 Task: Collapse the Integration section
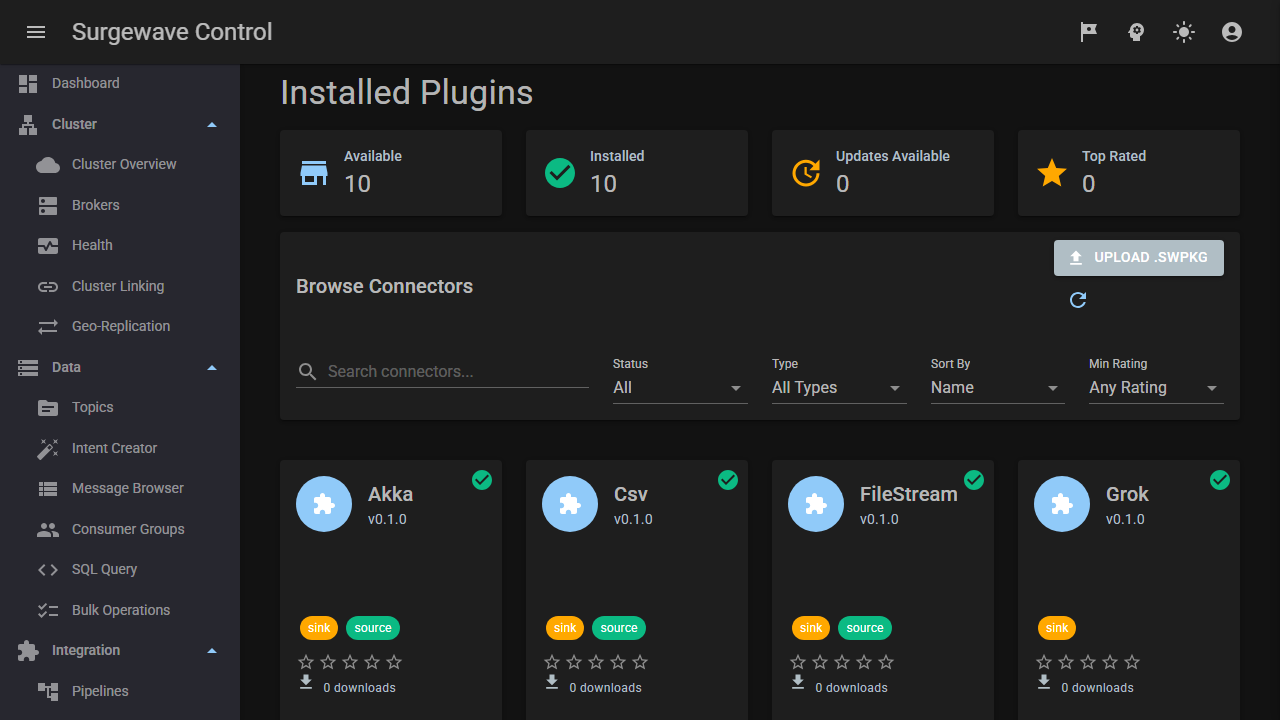(x=120, y=651)
